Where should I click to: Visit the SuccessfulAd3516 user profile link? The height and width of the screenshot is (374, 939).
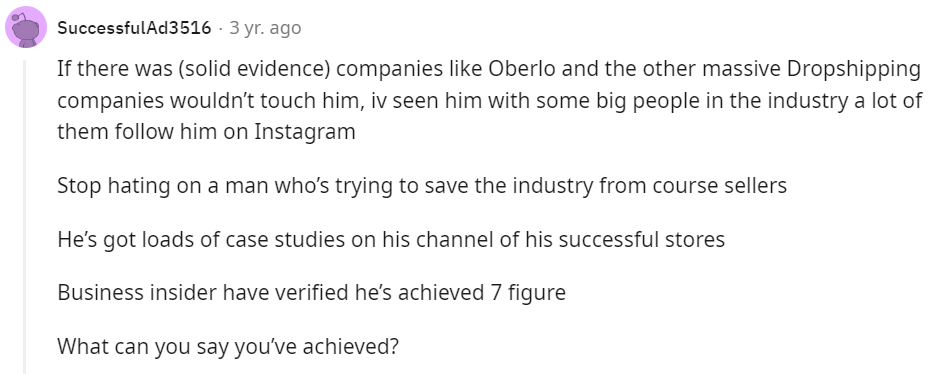click(x=134, y=28)
